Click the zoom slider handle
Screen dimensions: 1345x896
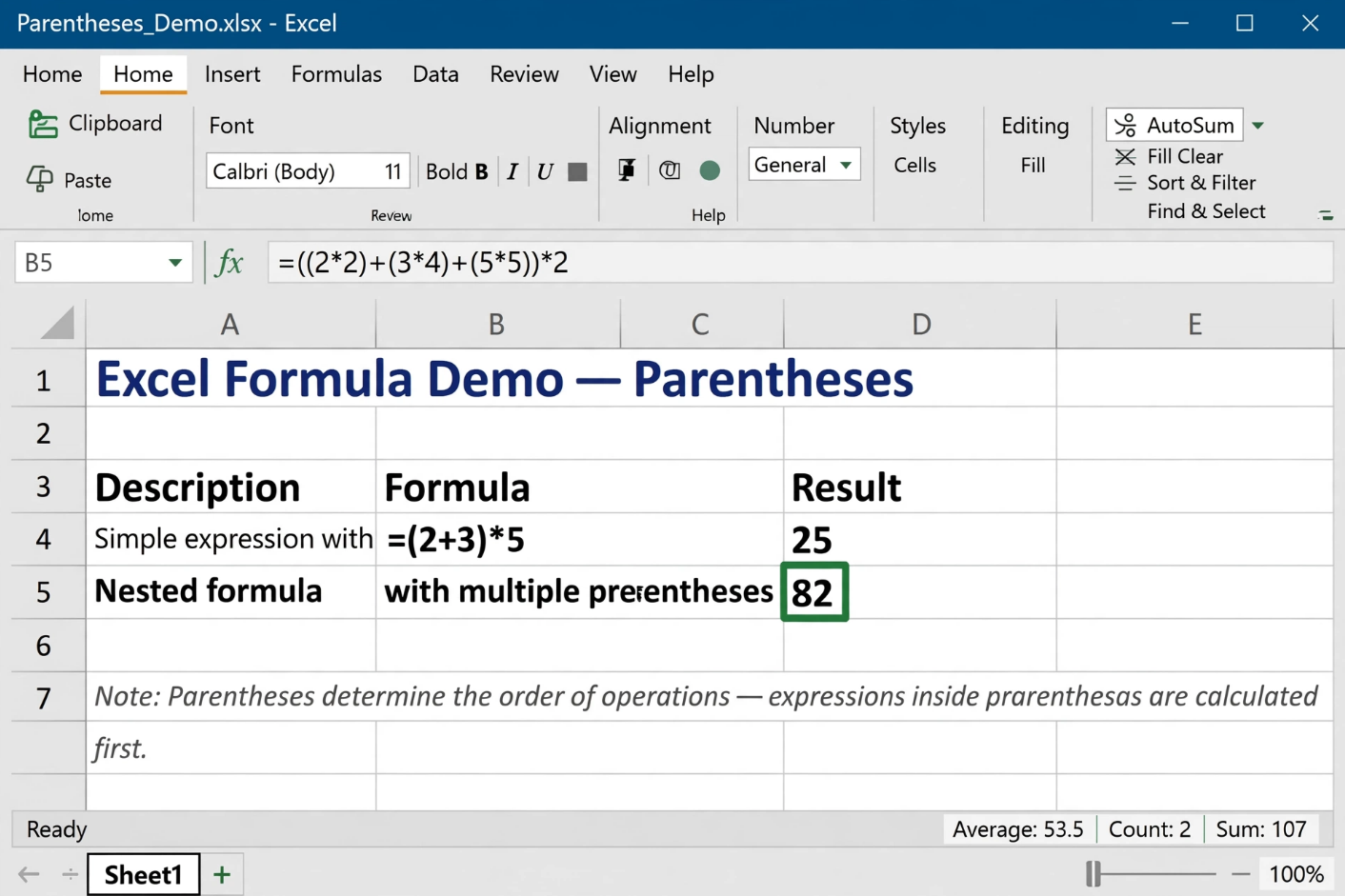click(x=1094, y=874)
